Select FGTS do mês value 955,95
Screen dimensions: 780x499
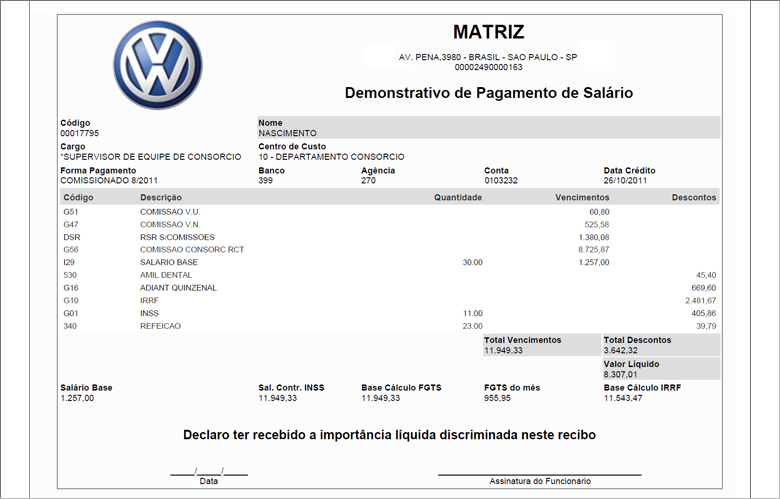(497, 399)
